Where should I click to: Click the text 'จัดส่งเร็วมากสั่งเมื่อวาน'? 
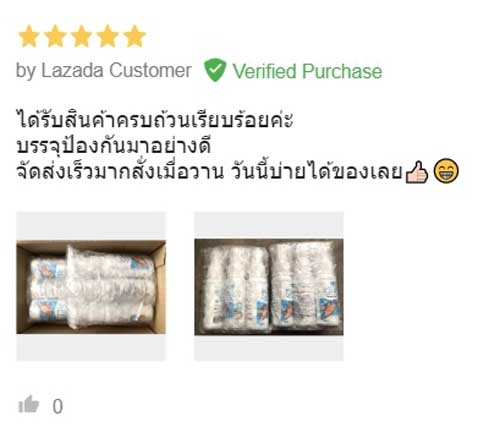pyautogui.click(x=120, y=172)
